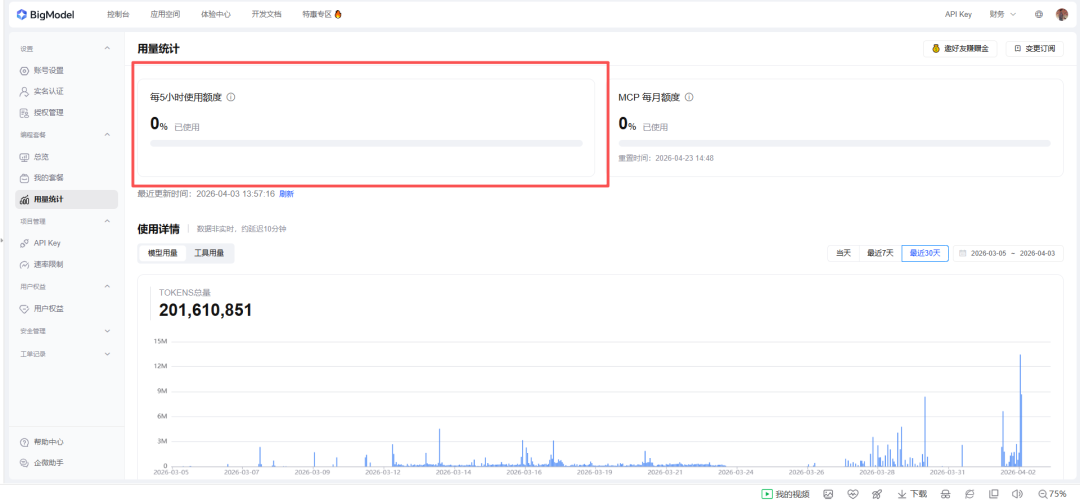1080x503 pixels.
Task: Select the 当天 time range option
Action: (x=843, y=253)
